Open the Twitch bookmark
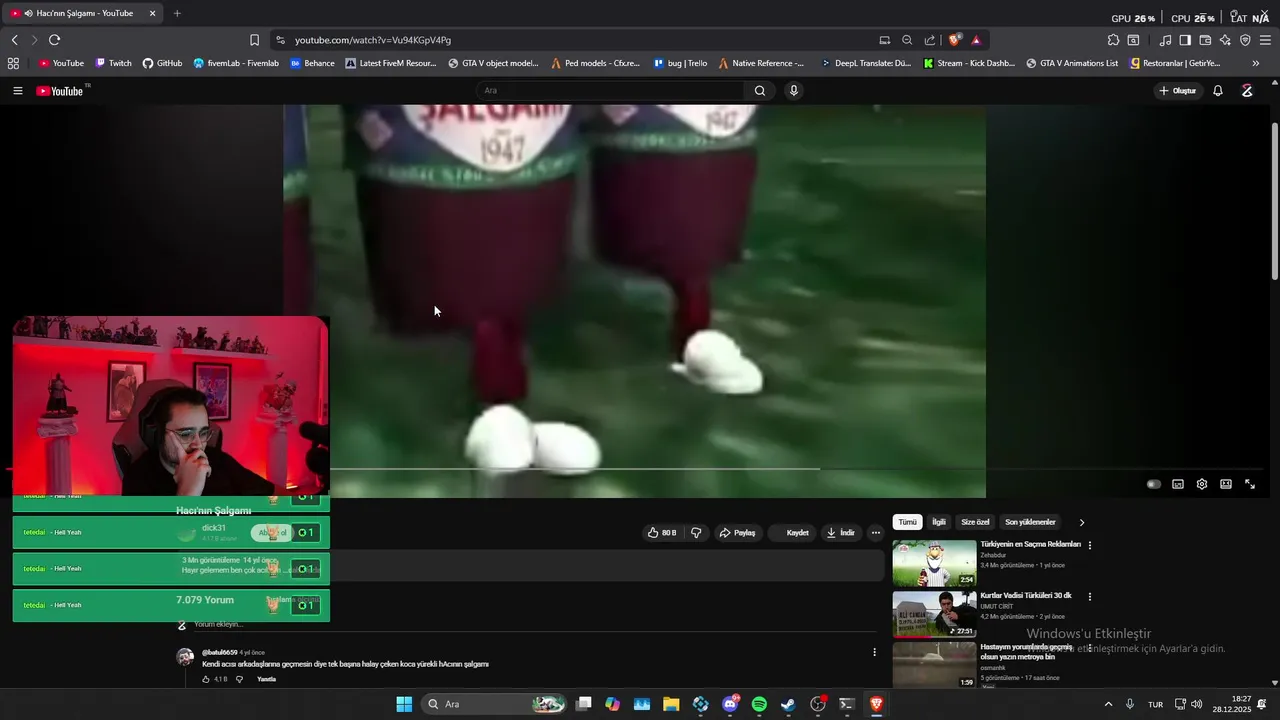The height and width of the screenshot is (720, 1280). click(x=113, y=63)
